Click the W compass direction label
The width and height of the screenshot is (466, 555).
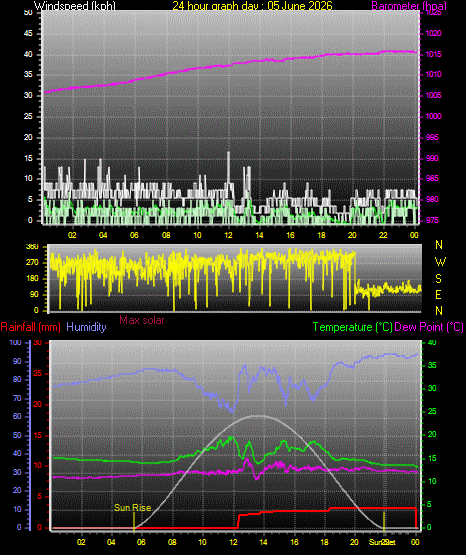point(440,262)
